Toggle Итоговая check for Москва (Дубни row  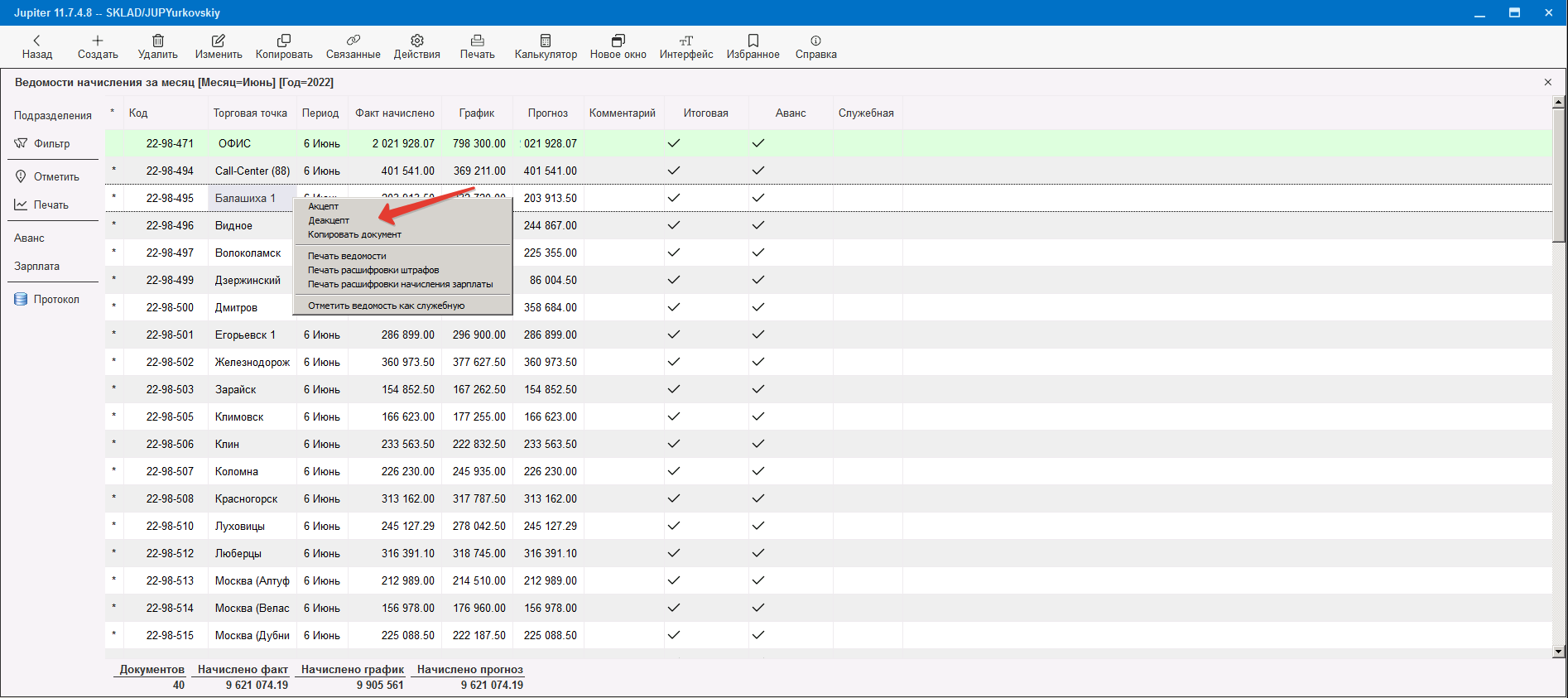click(x=674, y=635)
